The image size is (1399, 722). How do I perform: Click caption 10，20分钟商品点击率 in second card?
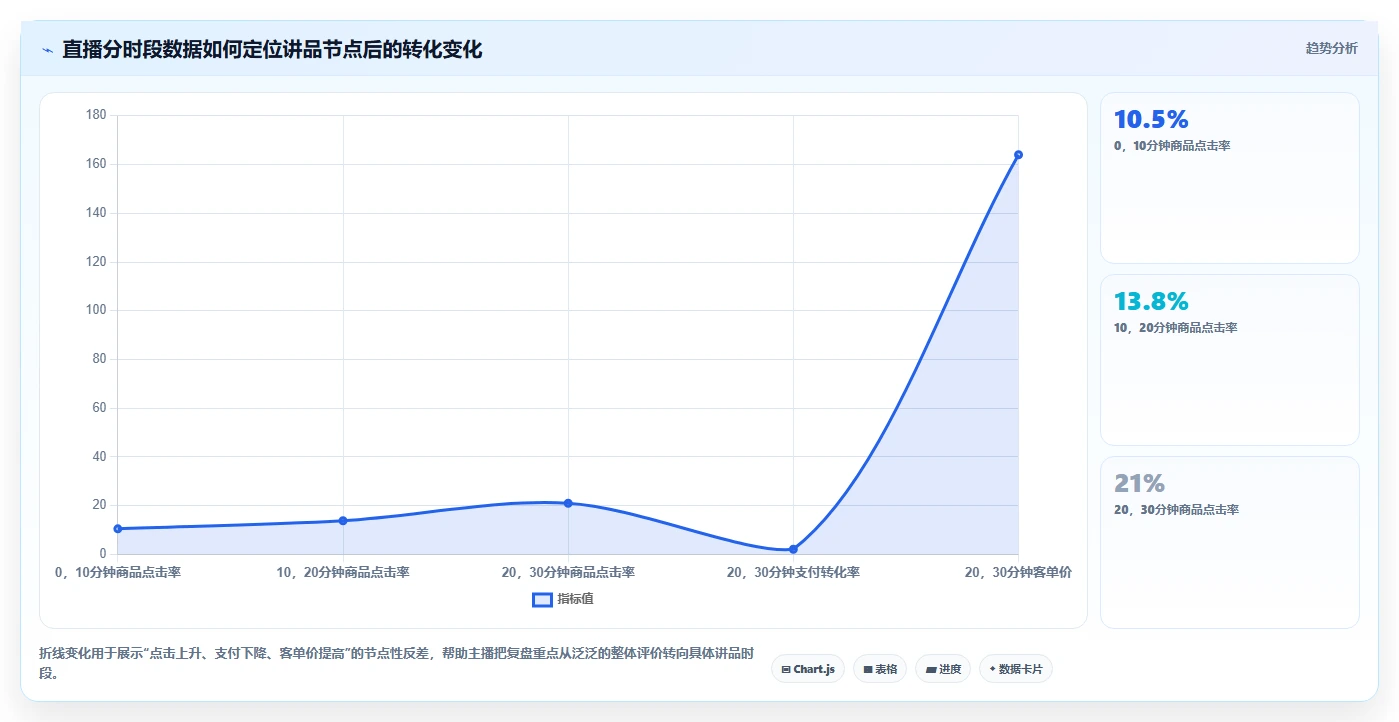tap(1175, 328)
